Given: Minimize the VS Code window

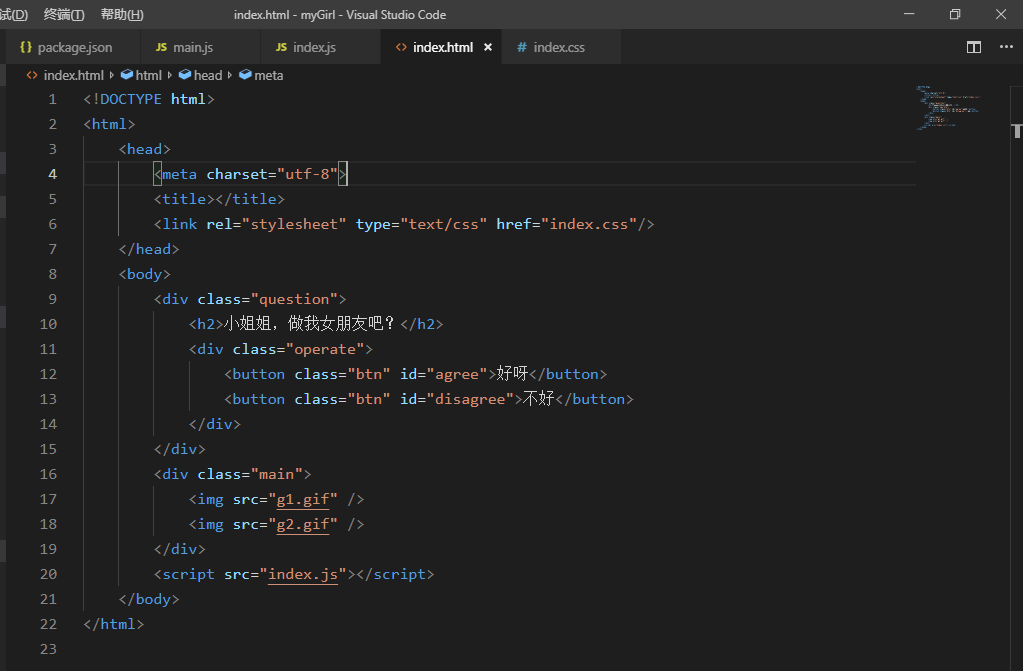Looking at the screenshot, I should point(909,14).
